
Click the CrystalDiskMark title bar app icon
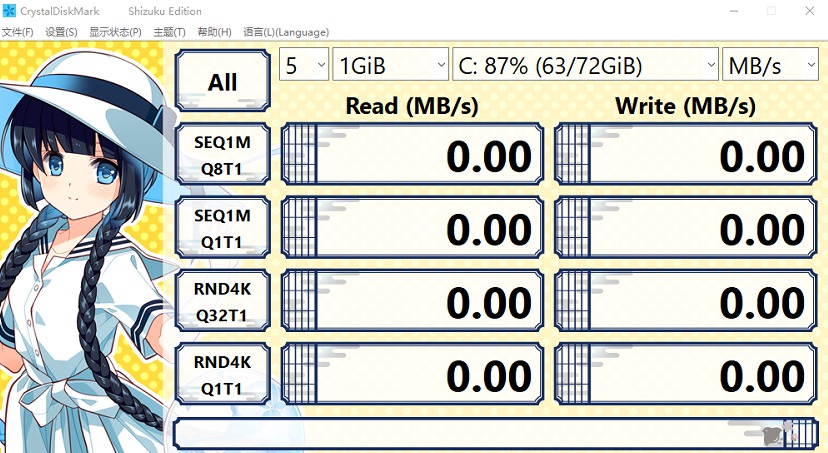9,11
